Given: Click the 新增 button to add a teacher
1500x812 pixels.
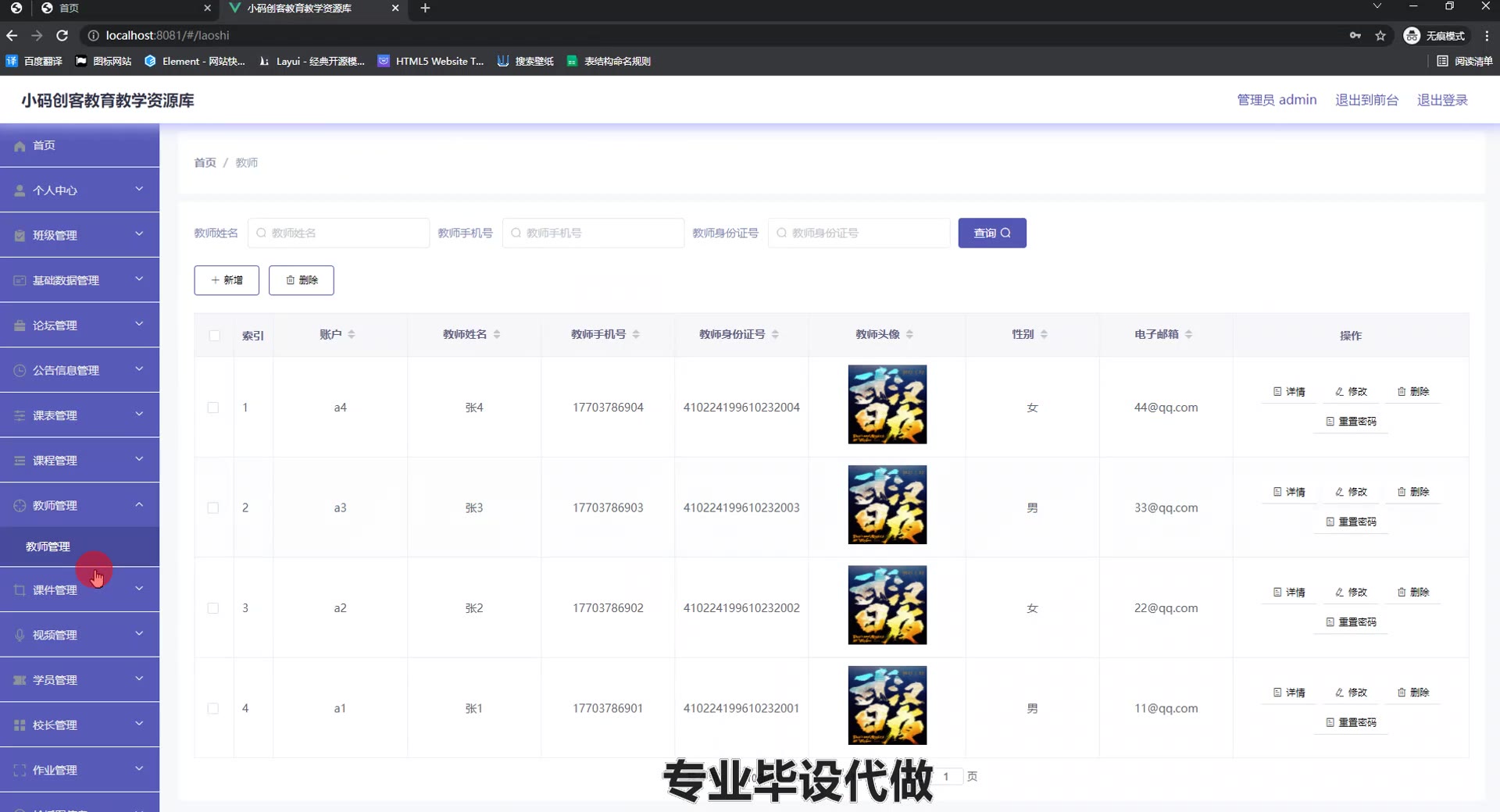Looking at the screenshot, I should 227,280.
